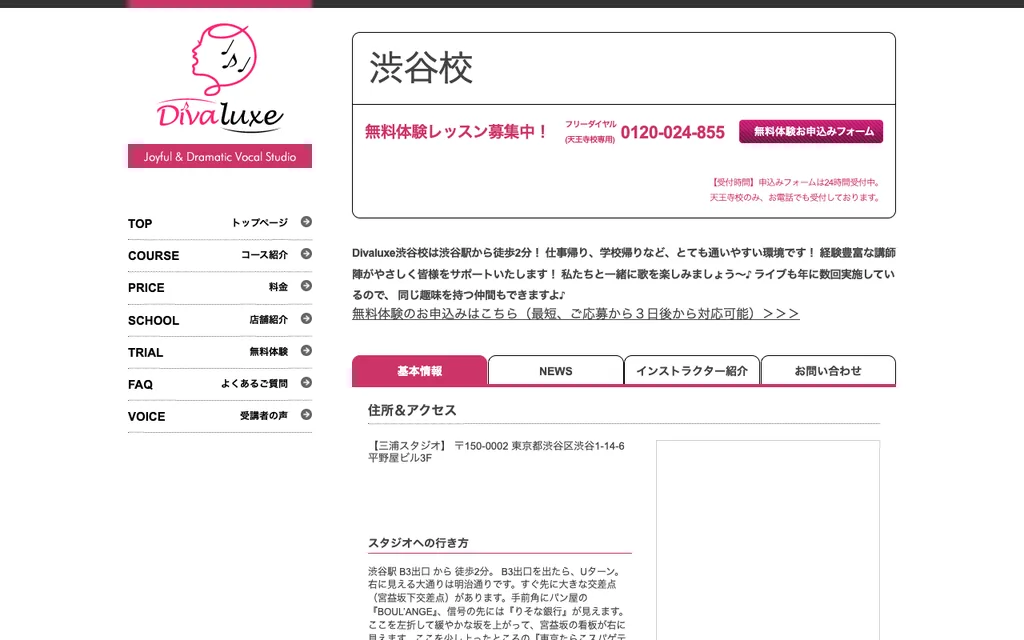Click the empty map frame beside the address
This screenshot has height=640, width=1024.
tap(768, 539)
